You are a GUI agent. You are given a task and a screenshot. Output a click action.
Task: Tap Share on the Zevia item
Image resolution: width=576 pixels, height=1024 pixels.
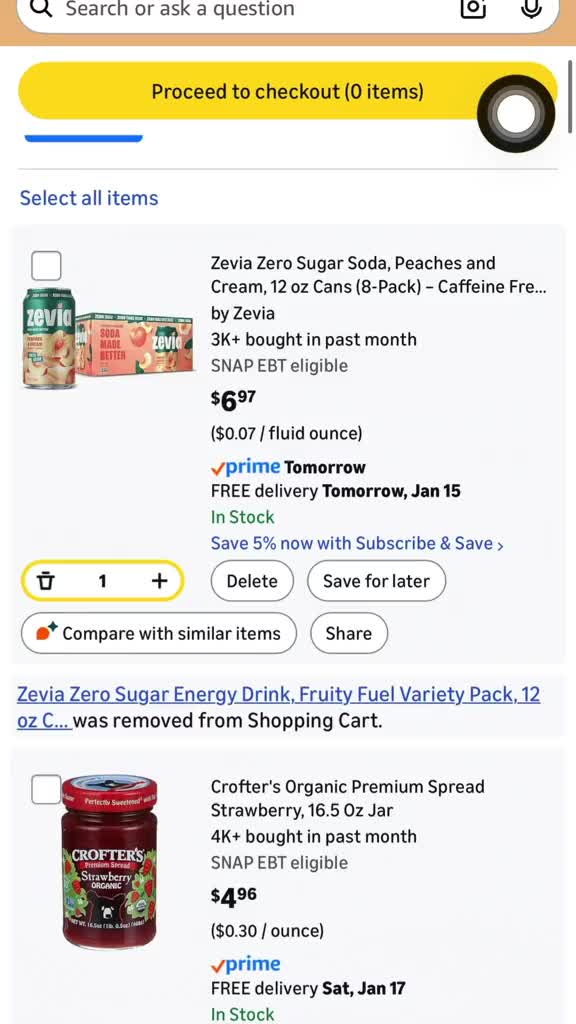pos(348,633)
